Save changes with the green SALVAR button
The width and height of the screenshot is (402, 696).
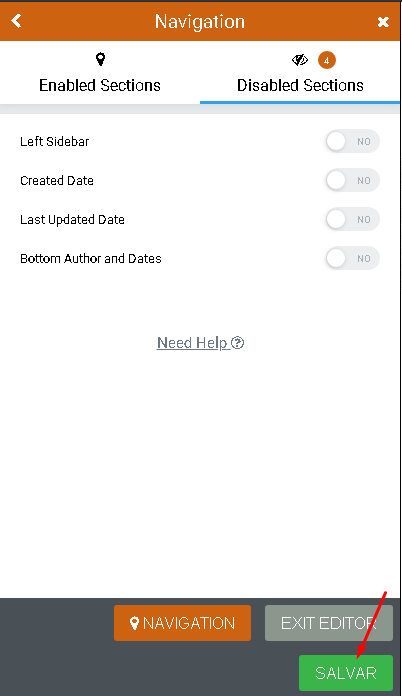tap(346, 673)
